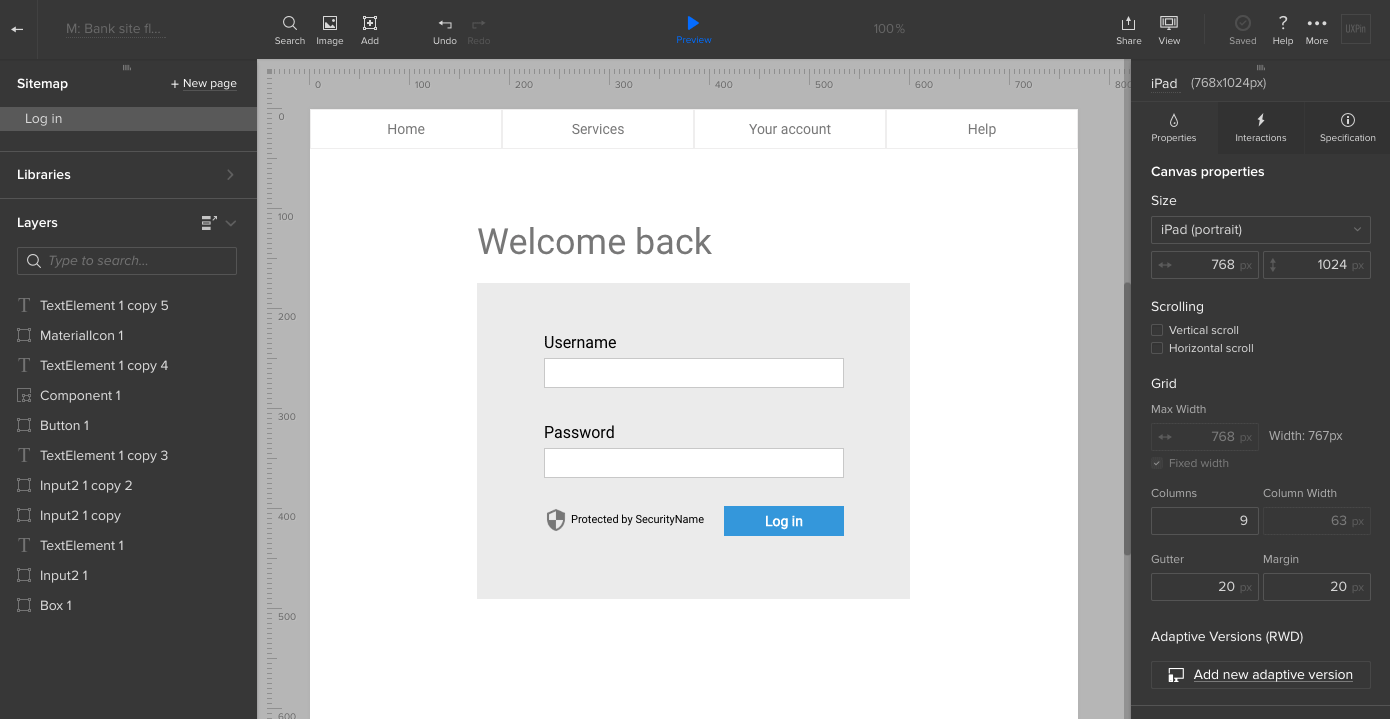
Task: Click the Password label on canvas
Action: [x=579, y=432]
